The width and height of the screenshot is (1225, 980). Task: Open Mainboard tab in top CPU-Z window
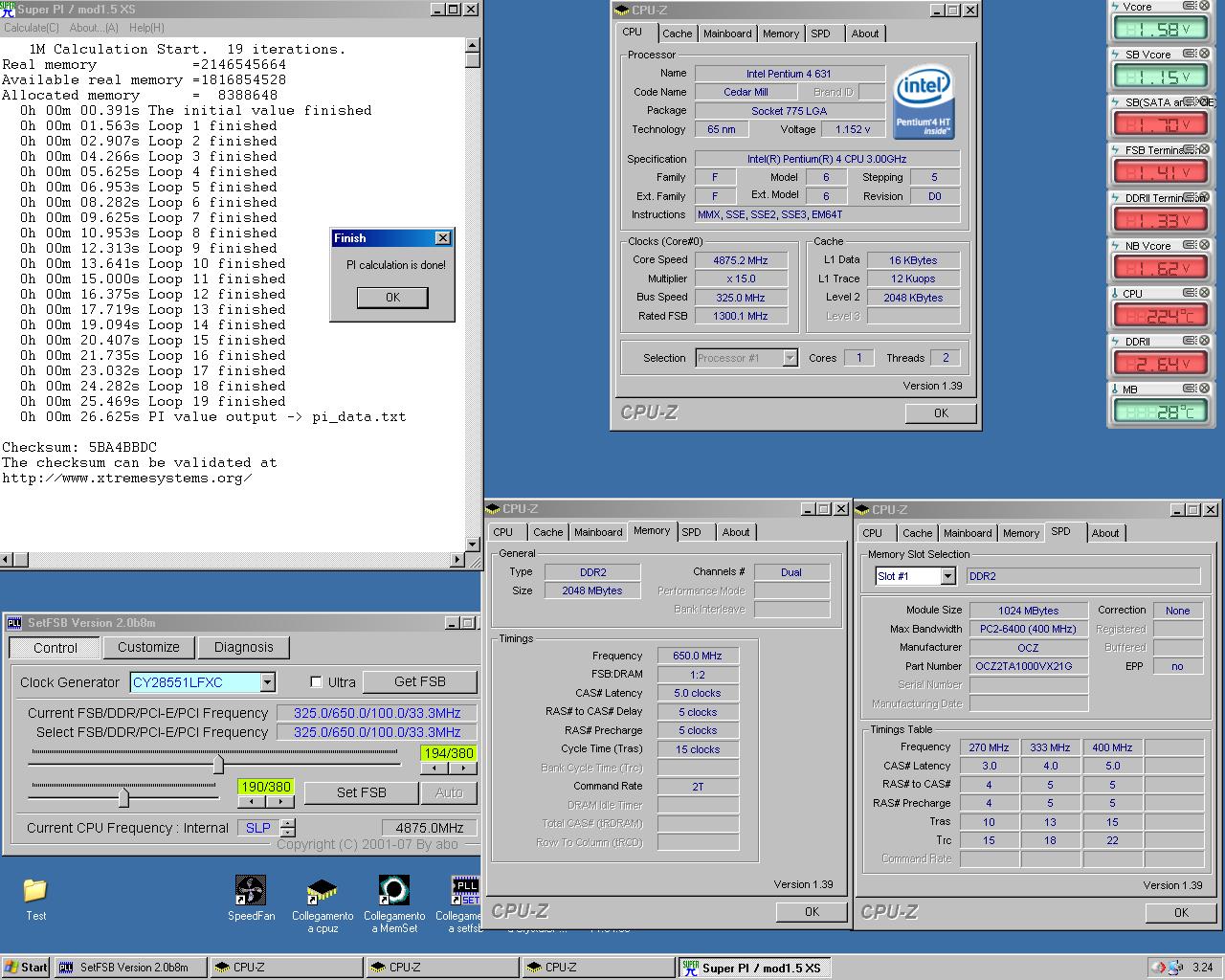(727, 33)
